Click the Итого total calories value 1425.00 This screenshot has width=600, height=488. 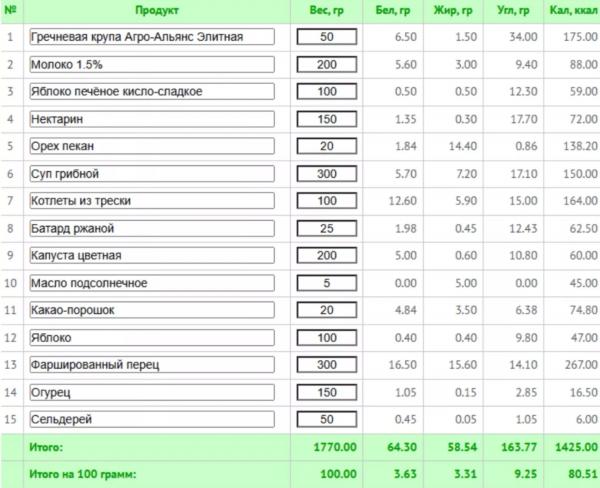[x=576, y=447]
